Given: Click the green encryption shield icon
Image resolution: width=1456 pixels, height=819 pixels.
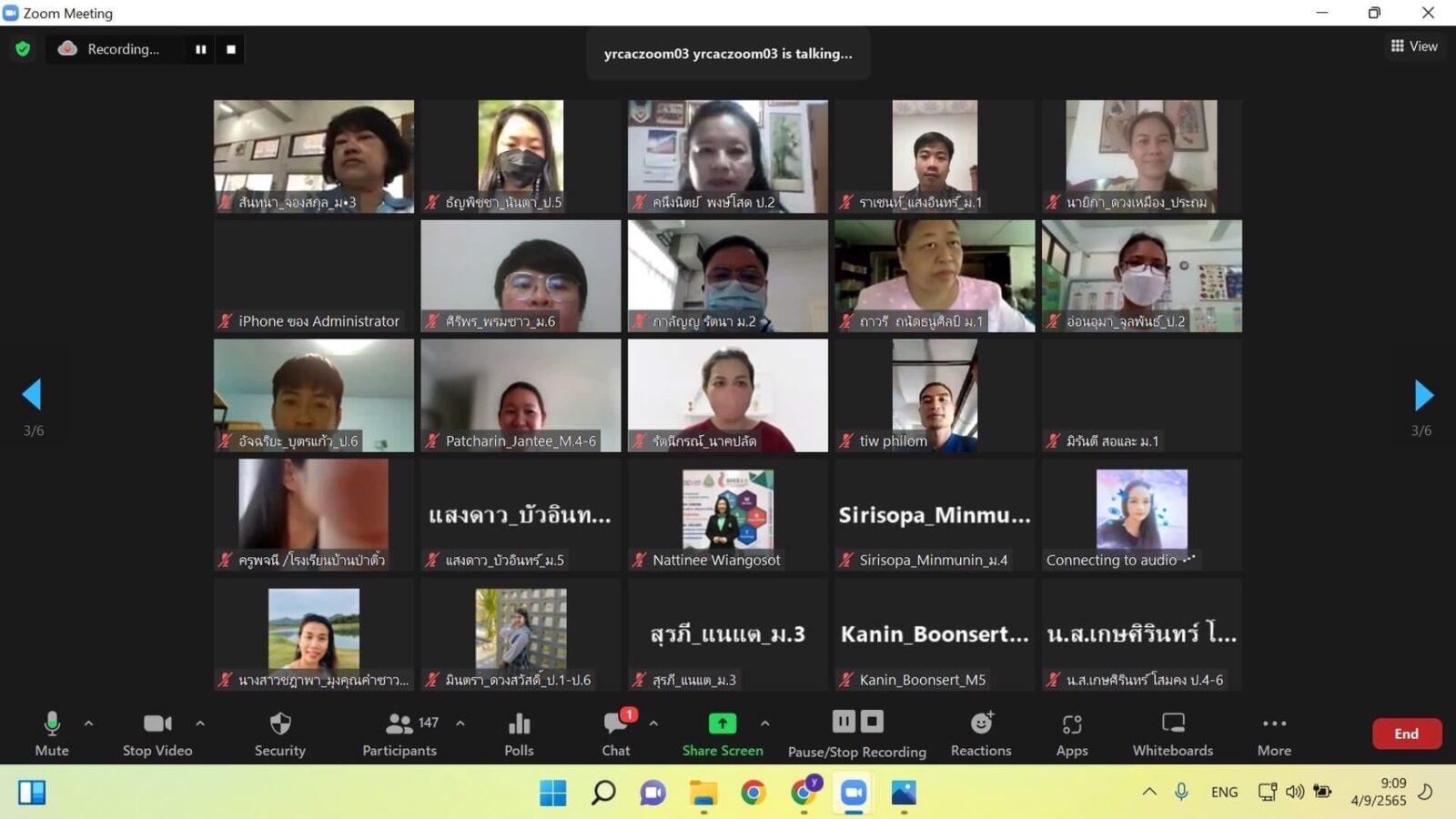Looking at the screenshot, I should click(23, 49).
